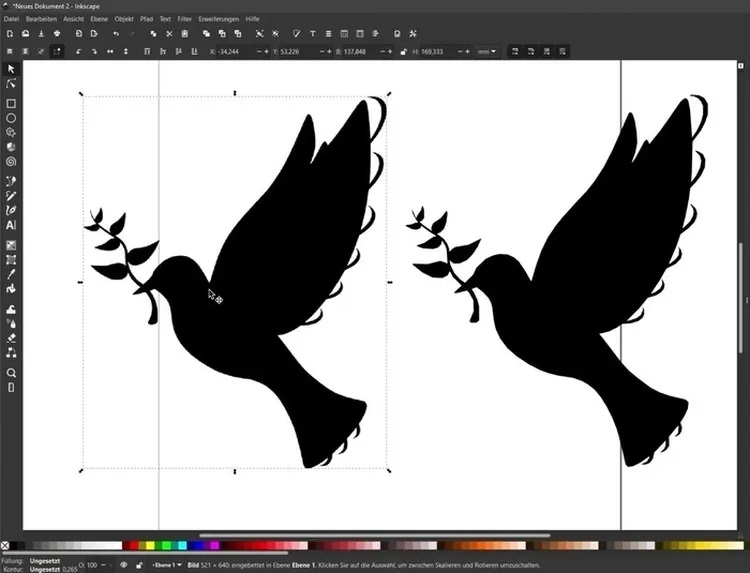The image size is (750, 573).
Task: Activate the Spiral tool
Action: click(11, 161)
